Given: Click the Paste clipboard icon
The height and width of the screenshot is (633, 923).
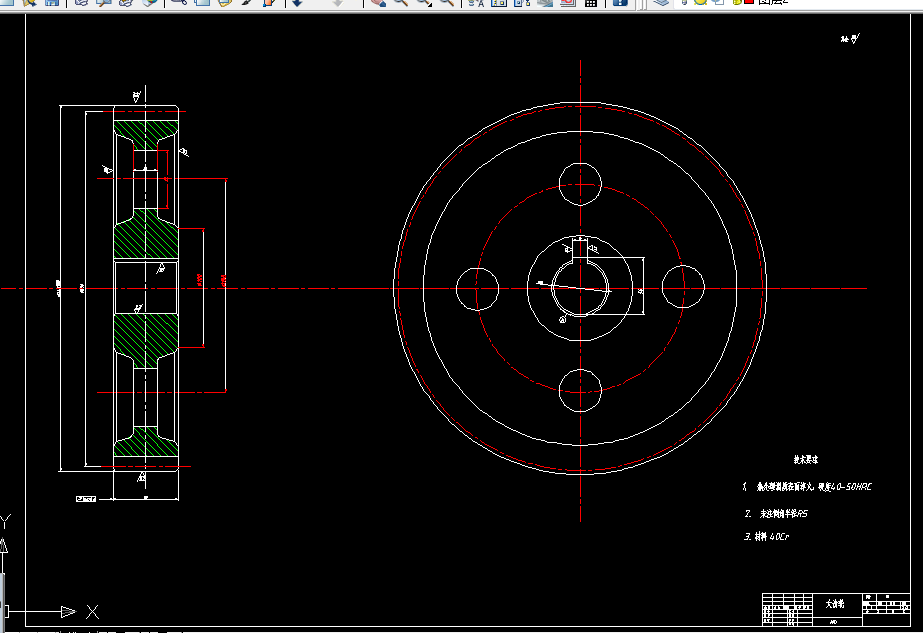Looking at the screenshot, I should tap(225, 2).
